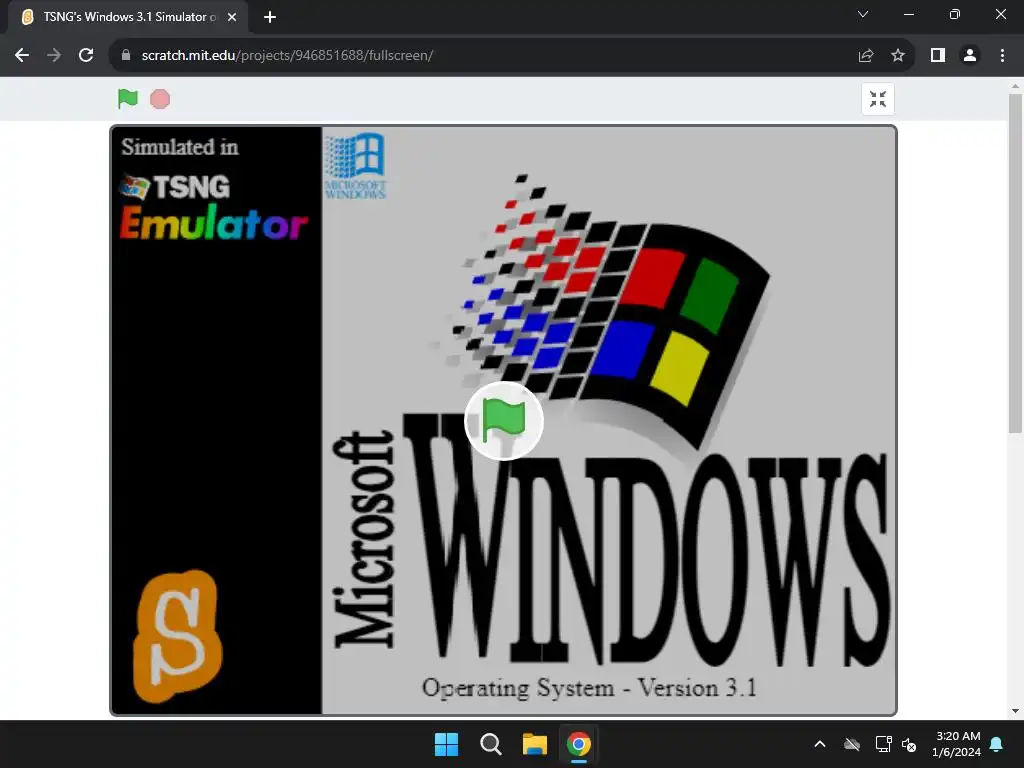Click the green flag in the Scratch toolbar
1024x768 pixels.
(128, 99)
